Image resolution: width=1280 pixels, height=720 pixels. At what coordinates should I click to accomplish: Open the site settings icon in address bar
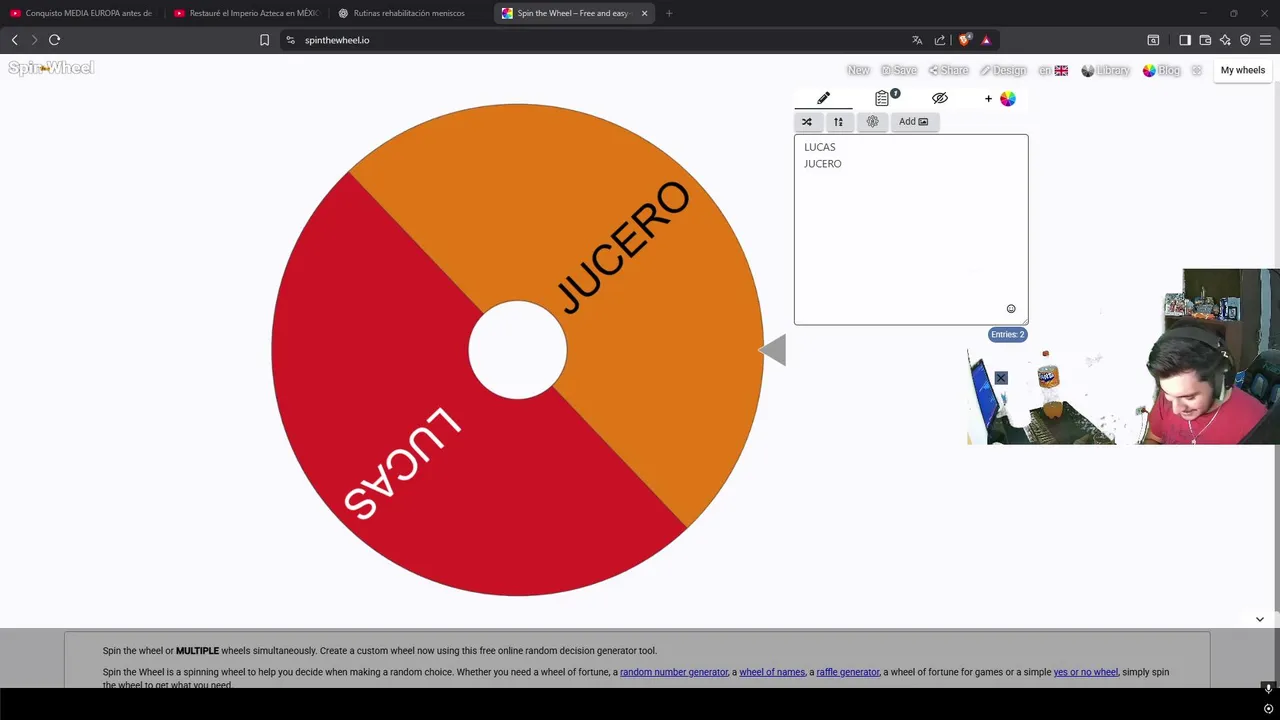tap(290, 40)
